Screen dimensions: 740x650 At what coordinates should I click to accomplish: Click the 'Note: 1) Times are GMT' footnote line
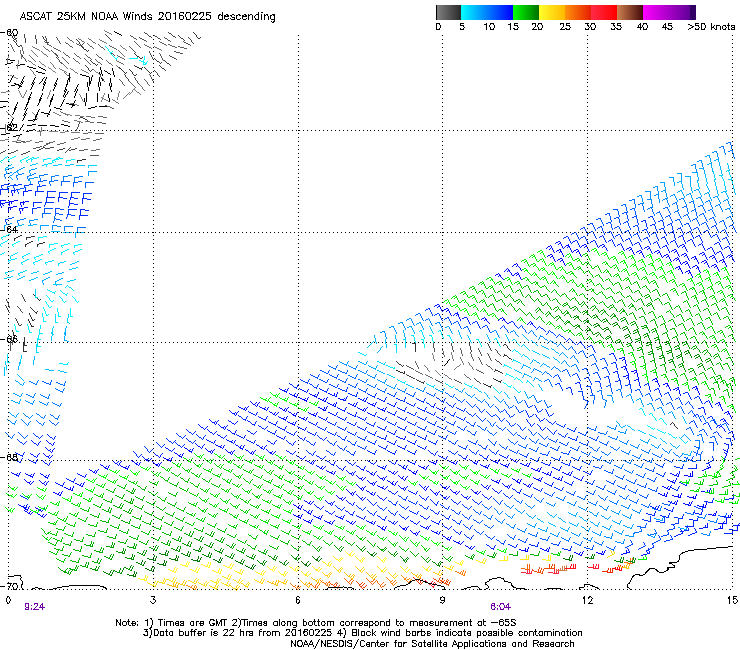point(316,623)
